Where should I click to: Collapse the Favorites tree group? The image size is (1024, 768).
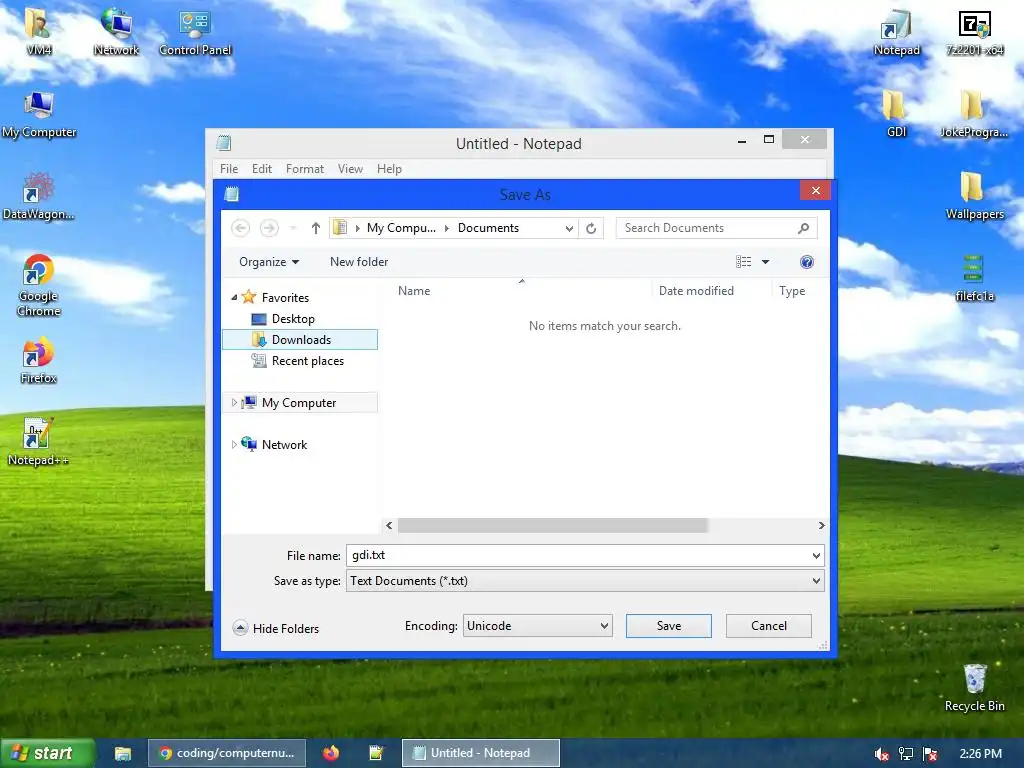234,298
